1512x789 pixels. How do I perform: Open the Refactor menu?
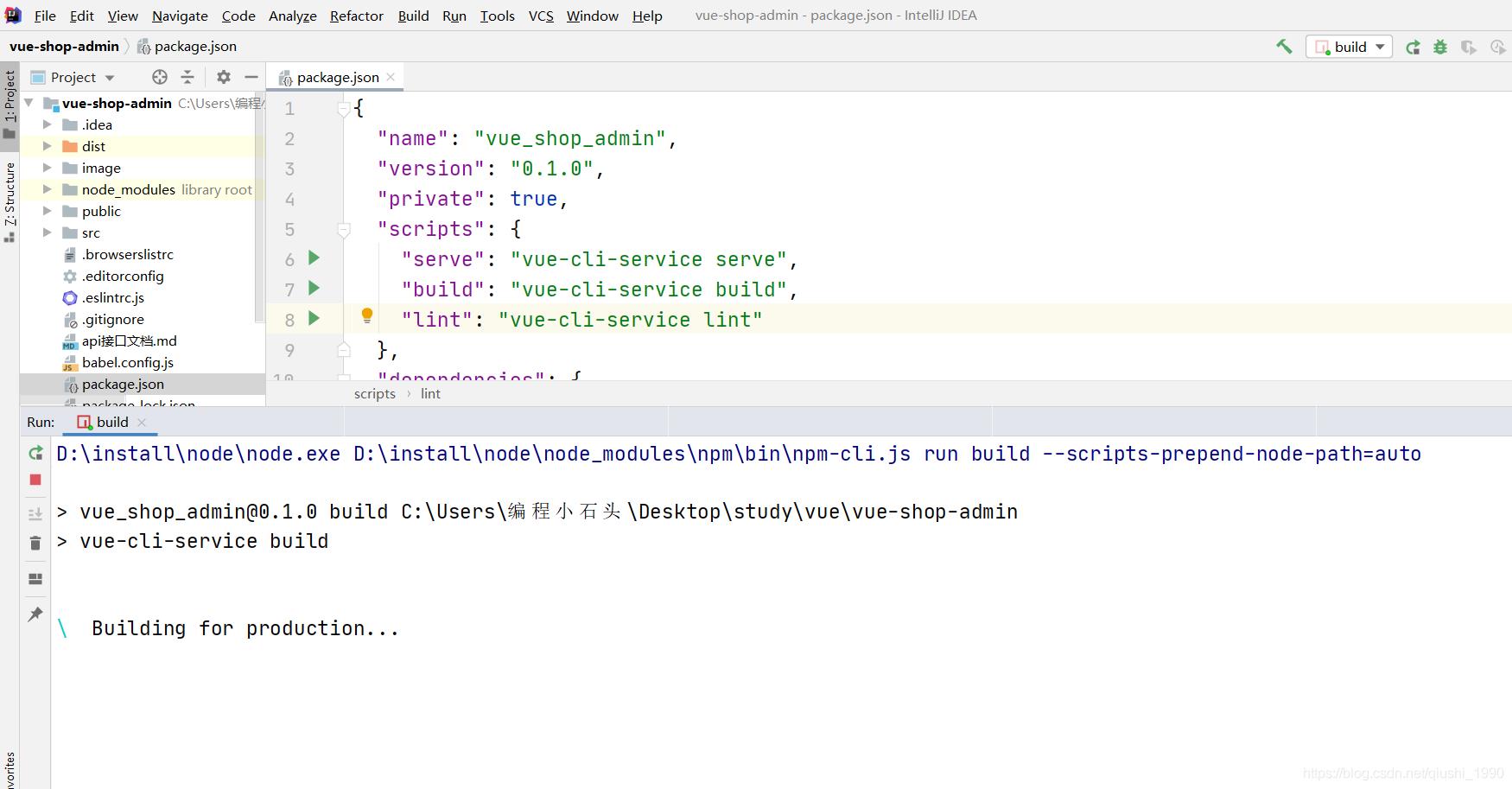coord(357,16)
